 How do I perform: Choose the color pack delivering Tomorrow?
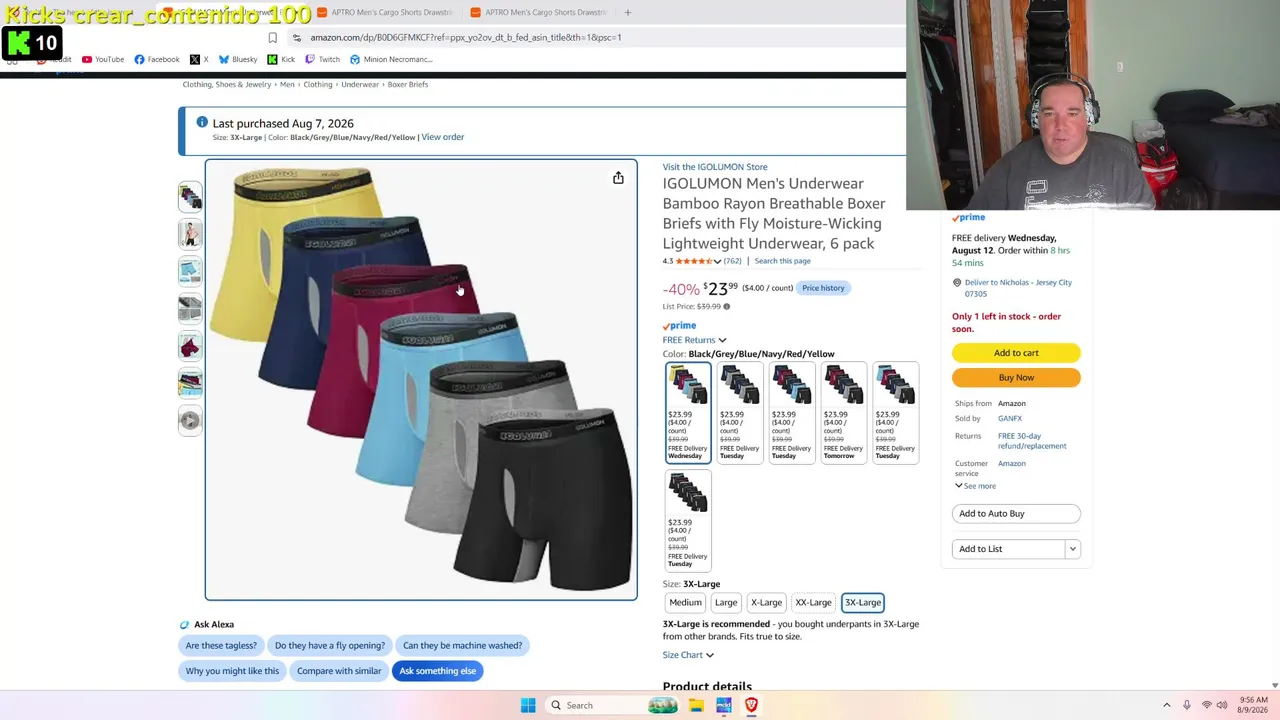(x=843, y=412)
